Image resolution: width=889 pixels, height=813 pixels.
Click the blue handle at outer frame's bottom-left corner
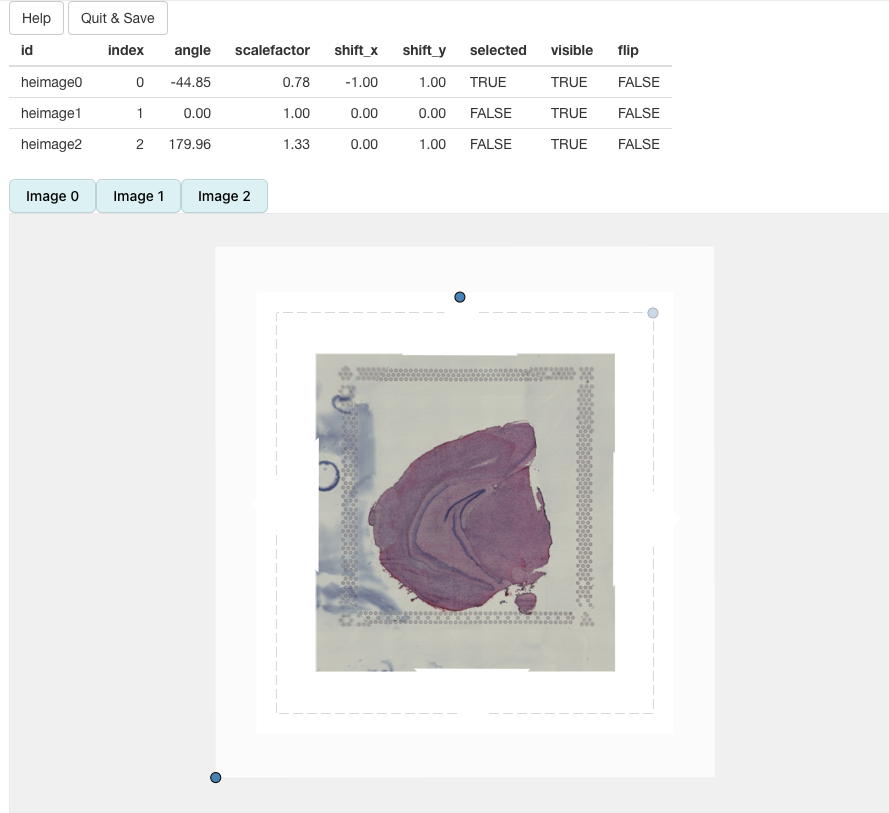[216, 778]
